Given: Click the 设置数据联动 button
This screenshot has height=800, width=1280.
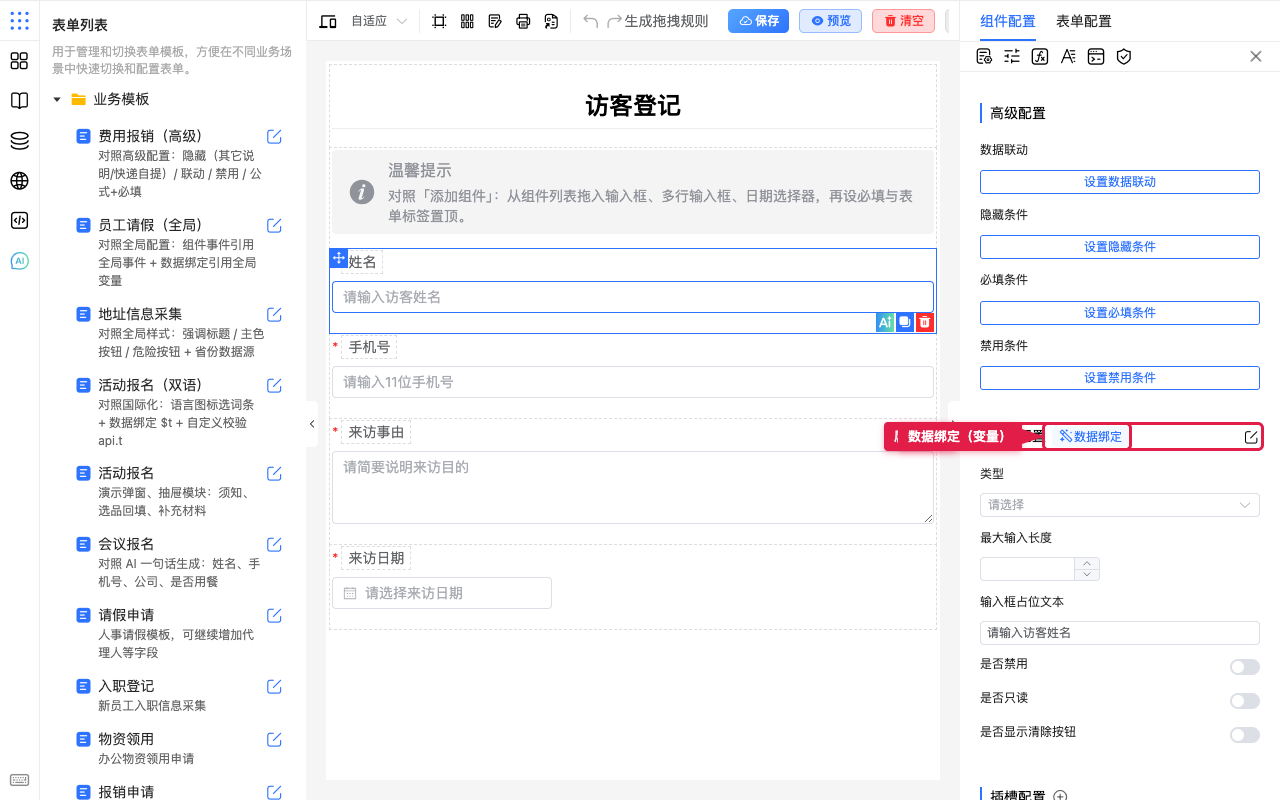Looking at the screenshot, I should point(1120,182).
